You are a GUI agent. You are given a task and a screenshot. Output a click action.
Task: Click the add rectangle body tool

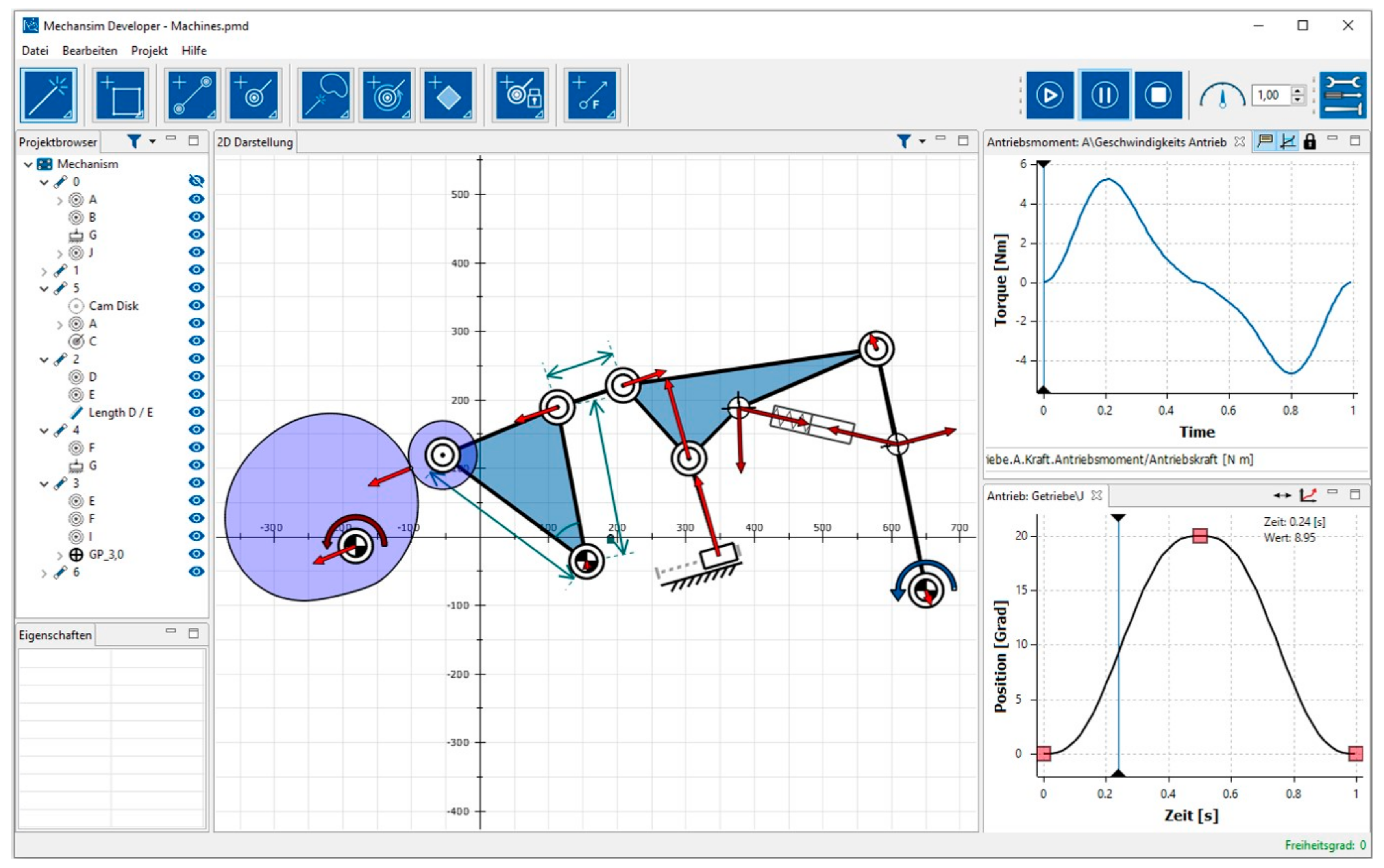coord(120,95)
